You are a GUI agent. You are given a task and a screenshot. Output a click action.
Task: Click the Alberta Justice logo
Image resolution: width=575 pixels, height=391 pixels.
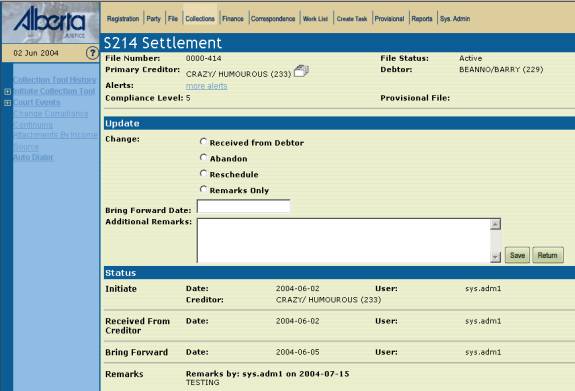[x=50, y=22]
